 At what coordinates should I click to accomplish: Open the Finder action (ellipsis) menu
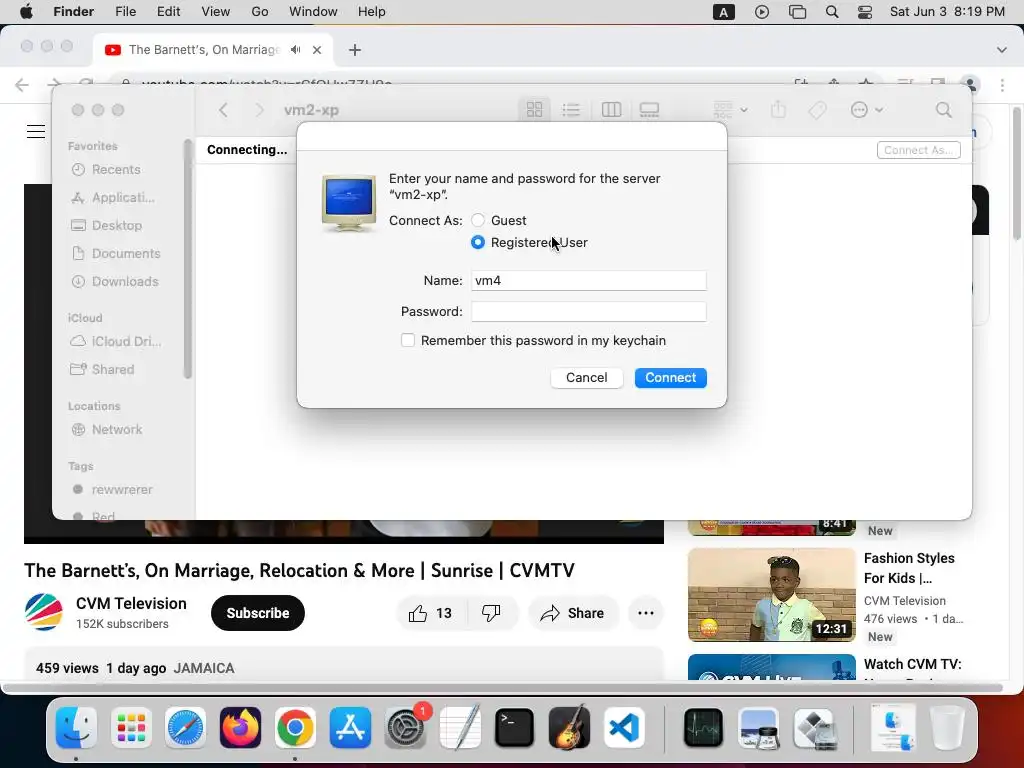tap(867, 110)
